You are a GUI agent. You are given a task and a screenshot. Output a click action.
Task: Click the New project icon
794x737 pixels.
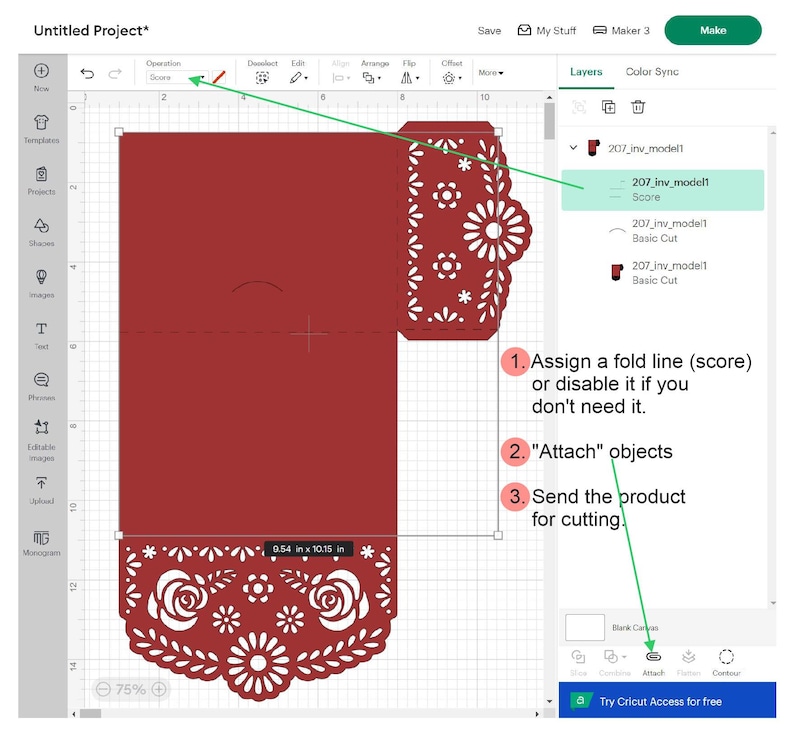pyautogui.click(x=41, y=71)
